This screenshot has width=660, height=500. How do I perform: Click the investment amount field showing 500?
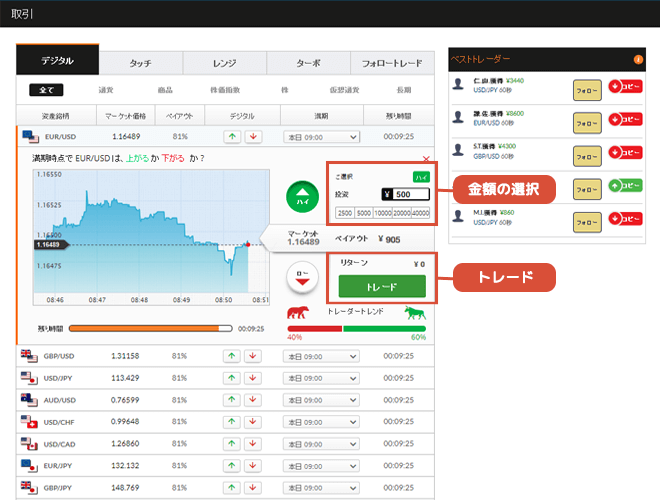coord(406,194)
